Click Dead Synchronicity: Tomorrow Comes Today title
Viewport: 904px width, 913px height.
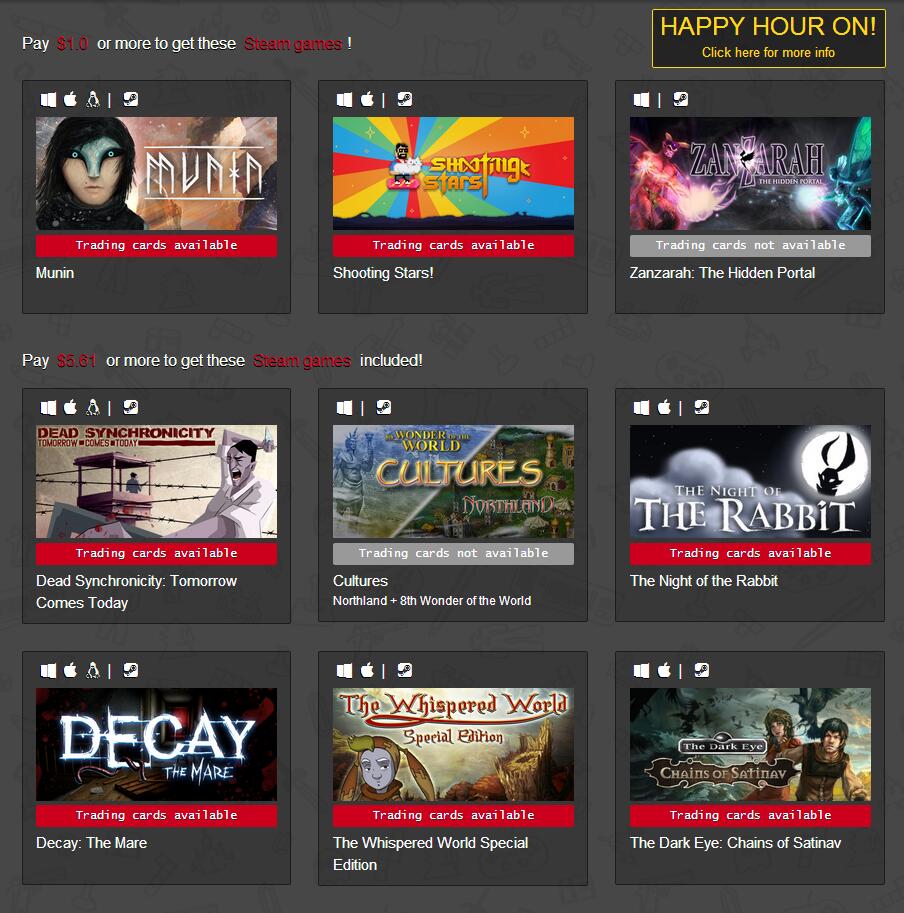[x=137, y=592]
